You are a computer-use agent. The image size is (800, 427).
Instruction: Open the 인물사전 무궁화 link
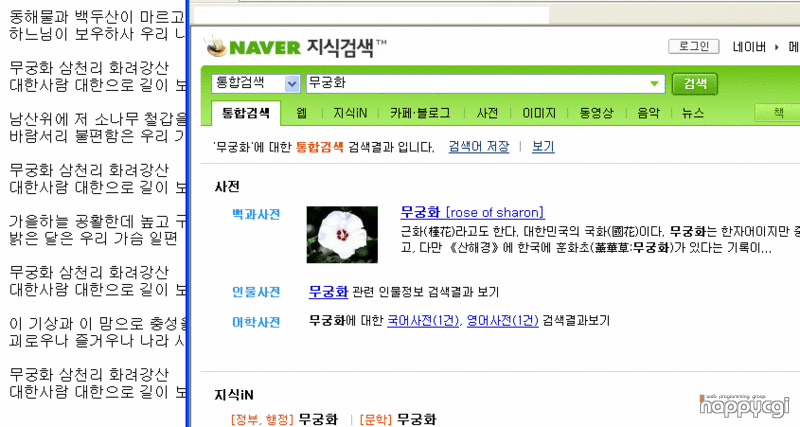(328, 292)
